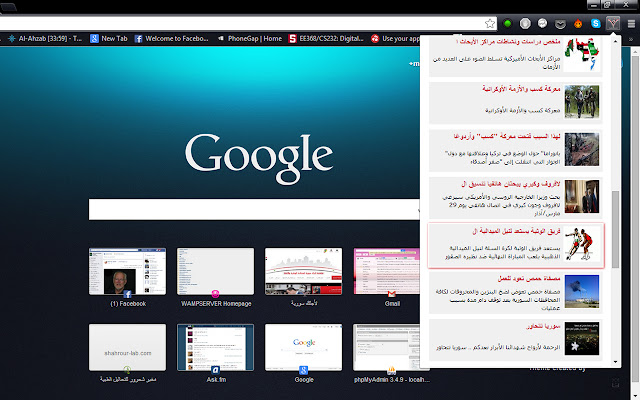Click the Ask.fm tile caption

[216, 380]
